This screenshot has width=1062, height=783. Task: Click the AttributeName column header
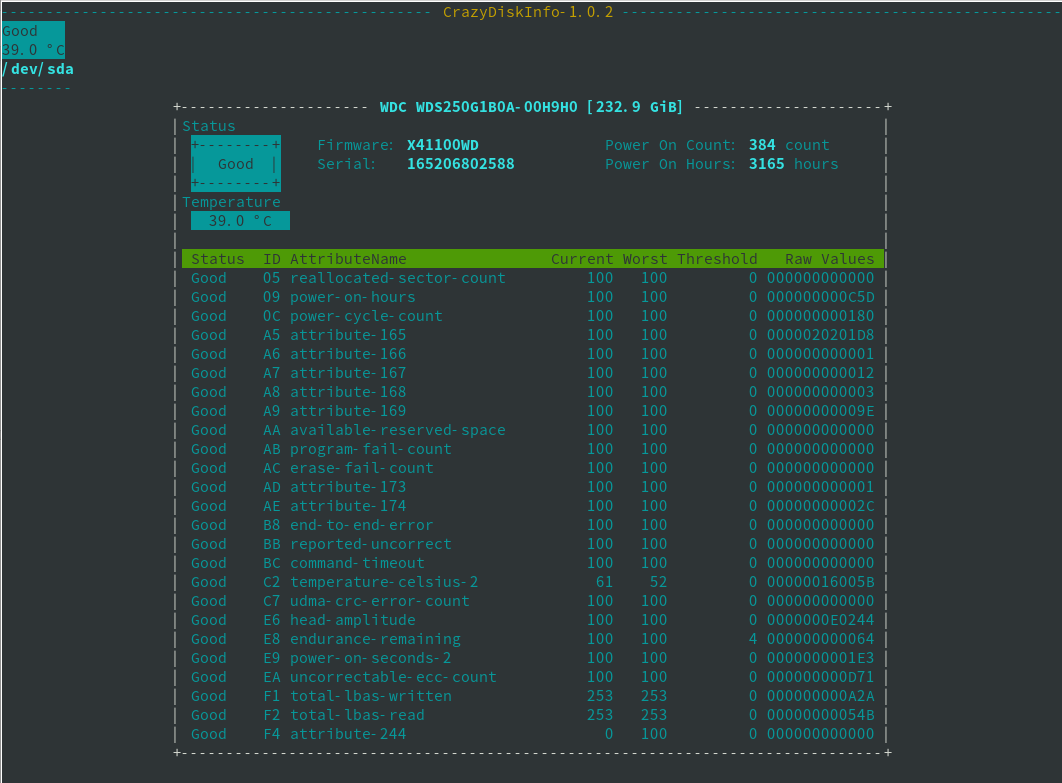(x=348, y=259)
